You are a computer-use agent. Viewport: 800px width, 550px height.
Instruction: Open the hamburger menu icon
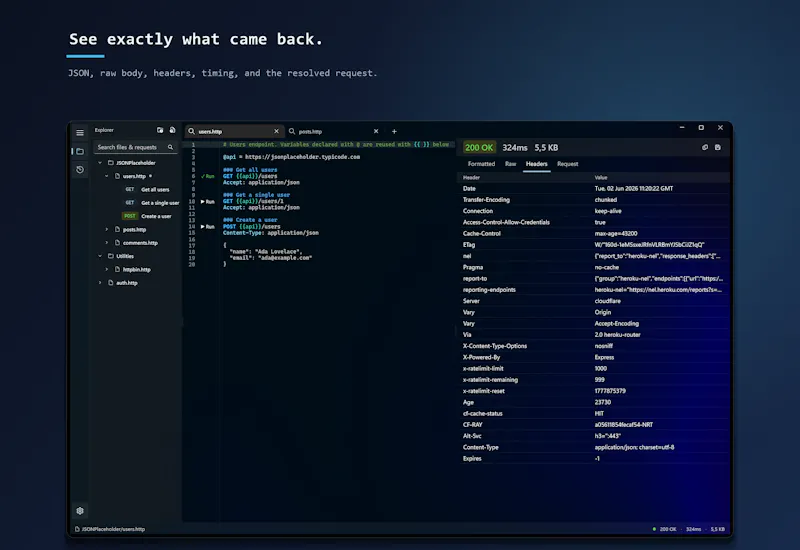pyautogui.click(x=80, y=133)
